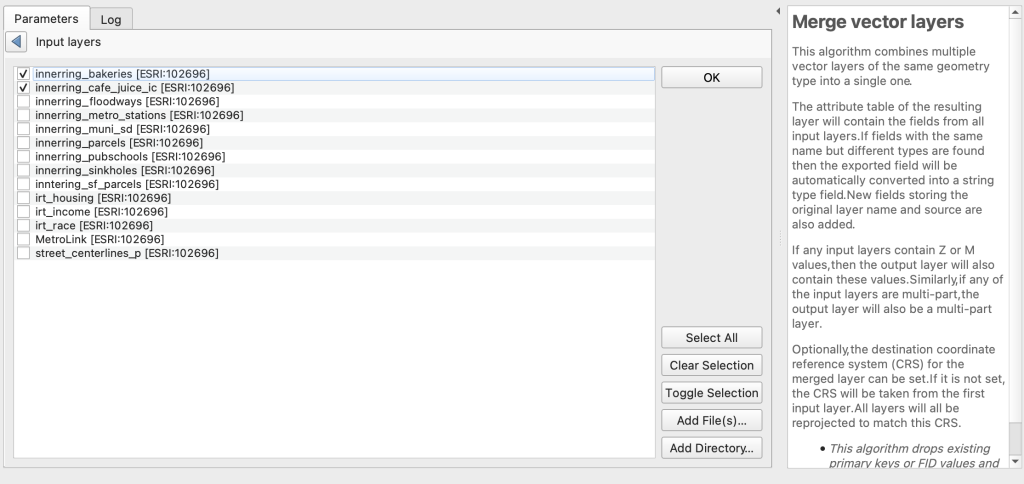Click the Add Directory... button

pos(711,447)
